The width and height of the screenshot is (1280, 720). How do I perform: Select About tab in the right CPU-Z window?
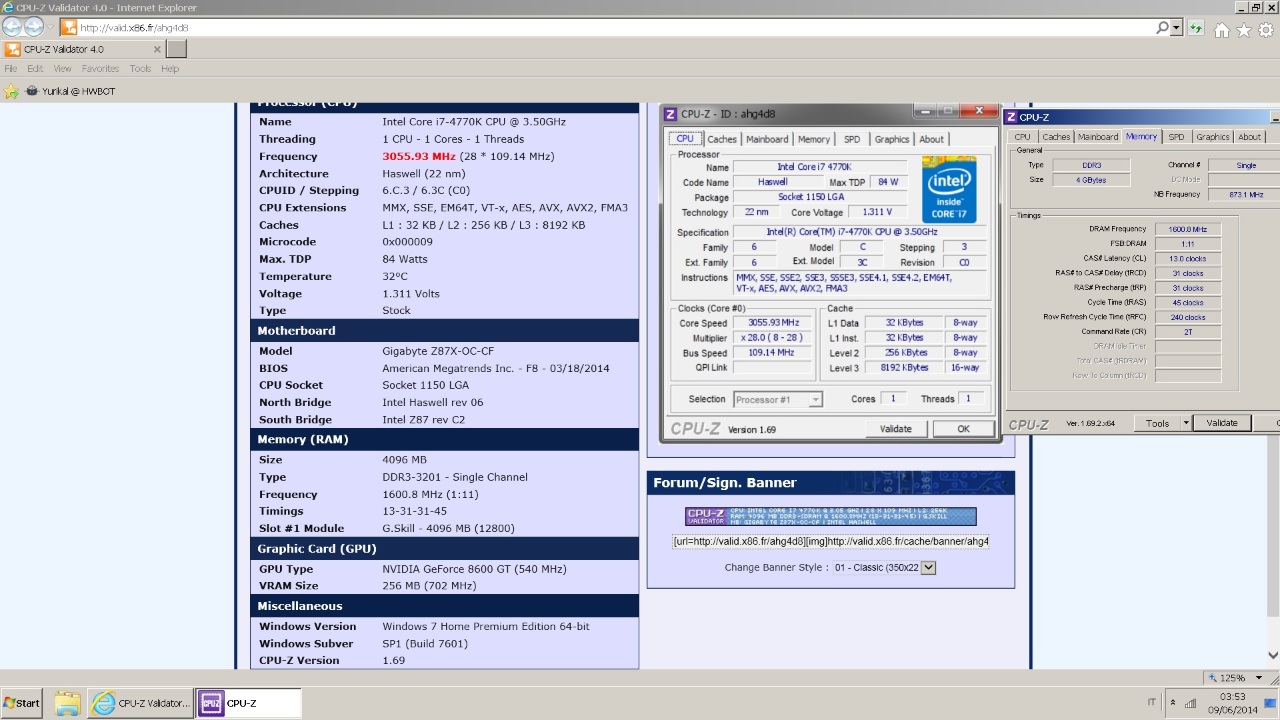coord(1249,137)
